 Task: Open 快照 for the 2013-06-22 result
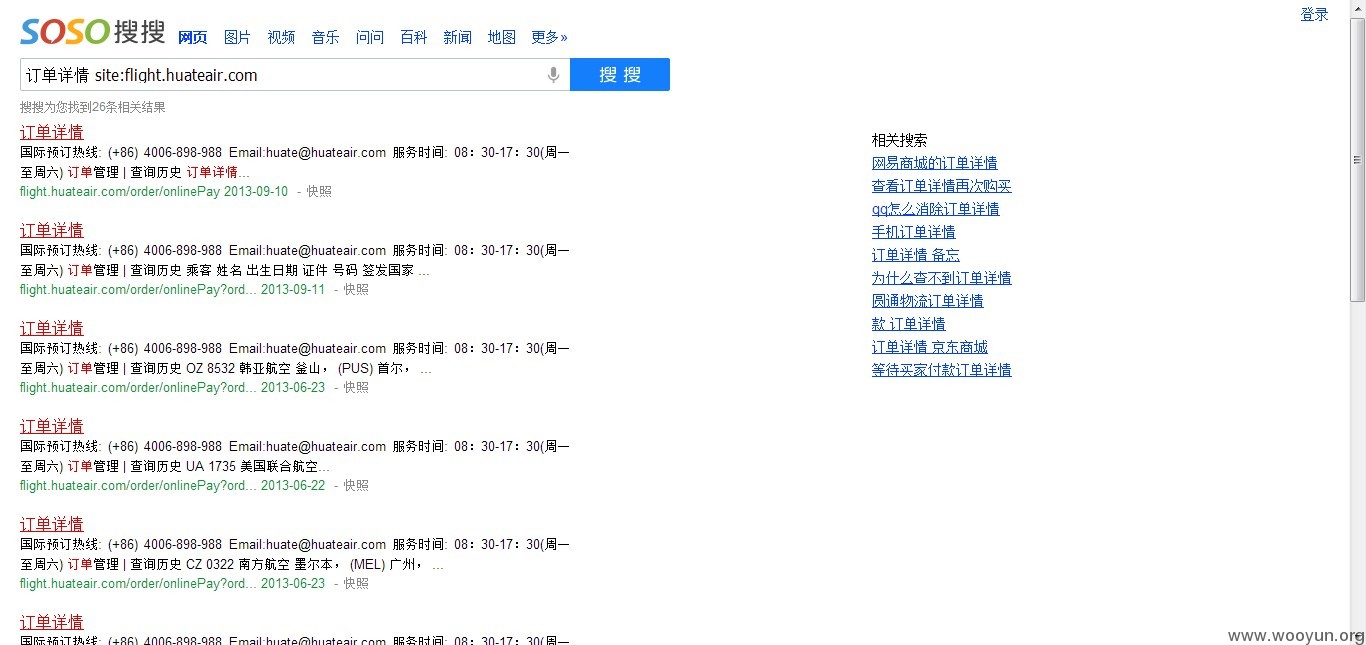click(356, 485)
